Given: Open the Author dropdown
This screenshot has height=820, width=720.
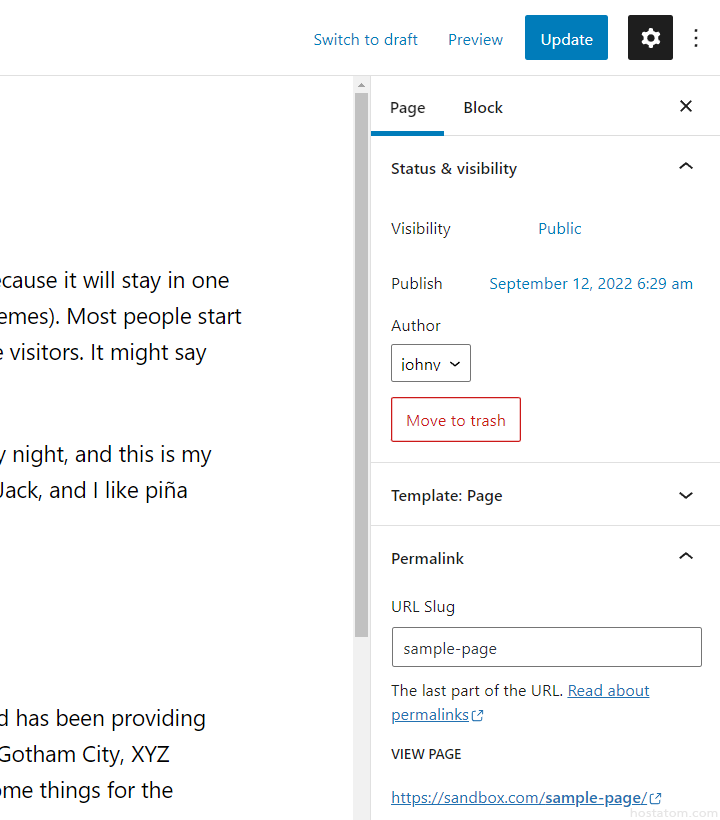Looking at the screenshot, I should coord(431,364).
